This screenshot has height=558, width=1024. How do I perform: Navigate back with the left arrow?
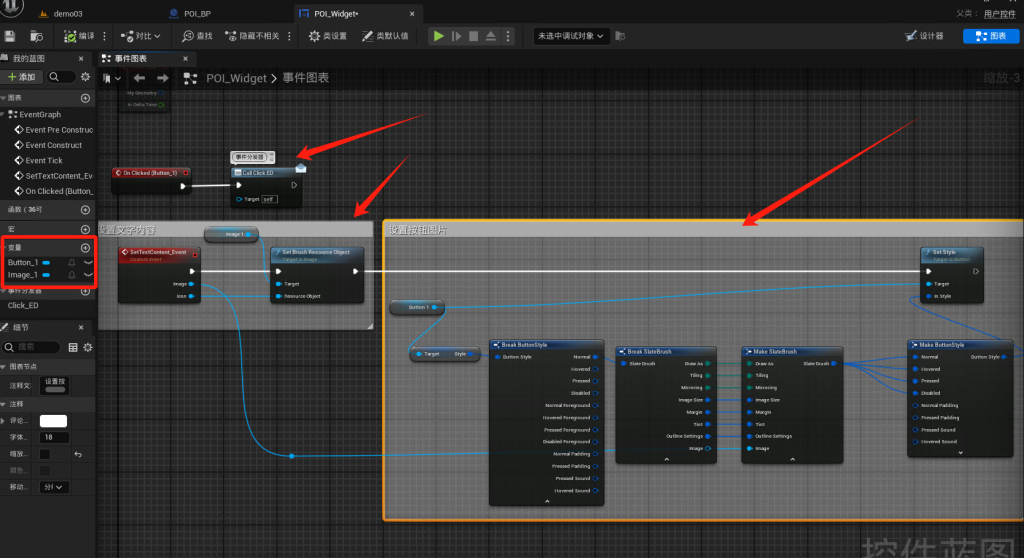[139, 78]
